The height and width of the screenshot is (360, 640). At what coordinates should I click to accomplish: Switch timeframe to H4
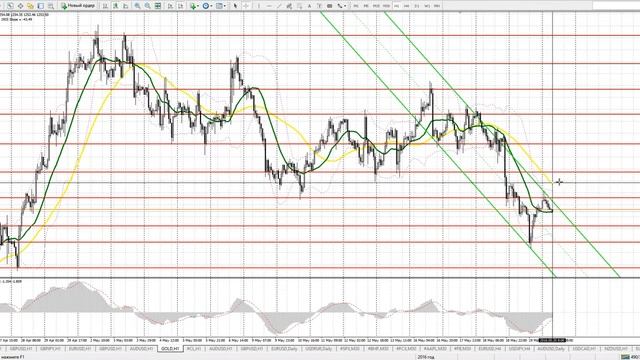pyautogui.click(x=407, y=6)
